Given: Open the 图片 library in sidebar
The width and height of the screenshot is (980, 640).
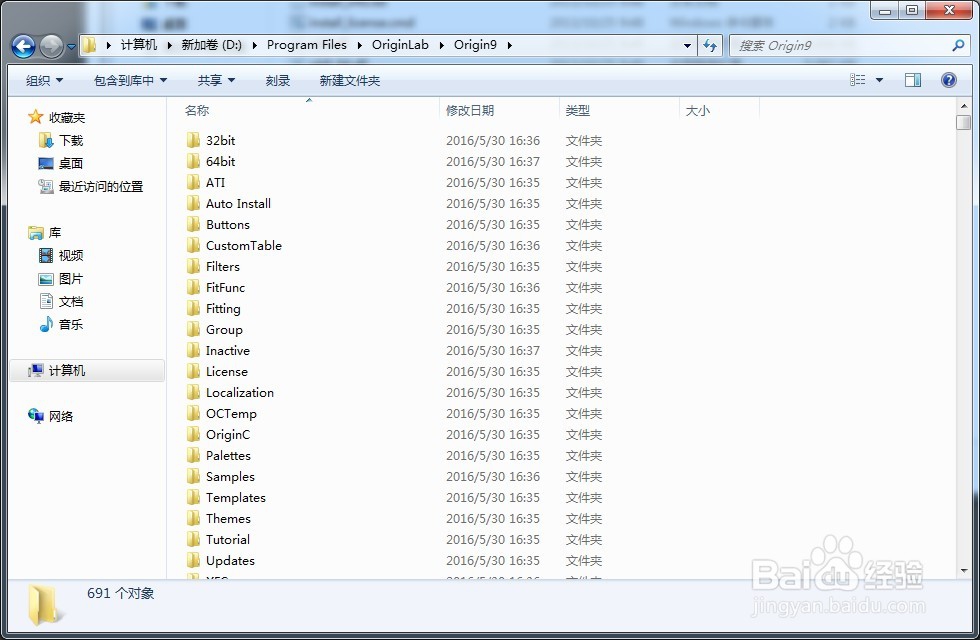Looking at the screenshot, I should [x=69, y=277].
